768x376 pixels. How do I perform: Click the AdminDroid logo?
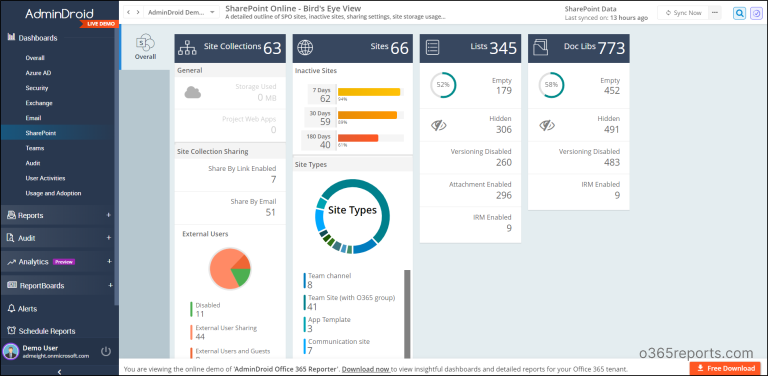(x=59, y=13)
